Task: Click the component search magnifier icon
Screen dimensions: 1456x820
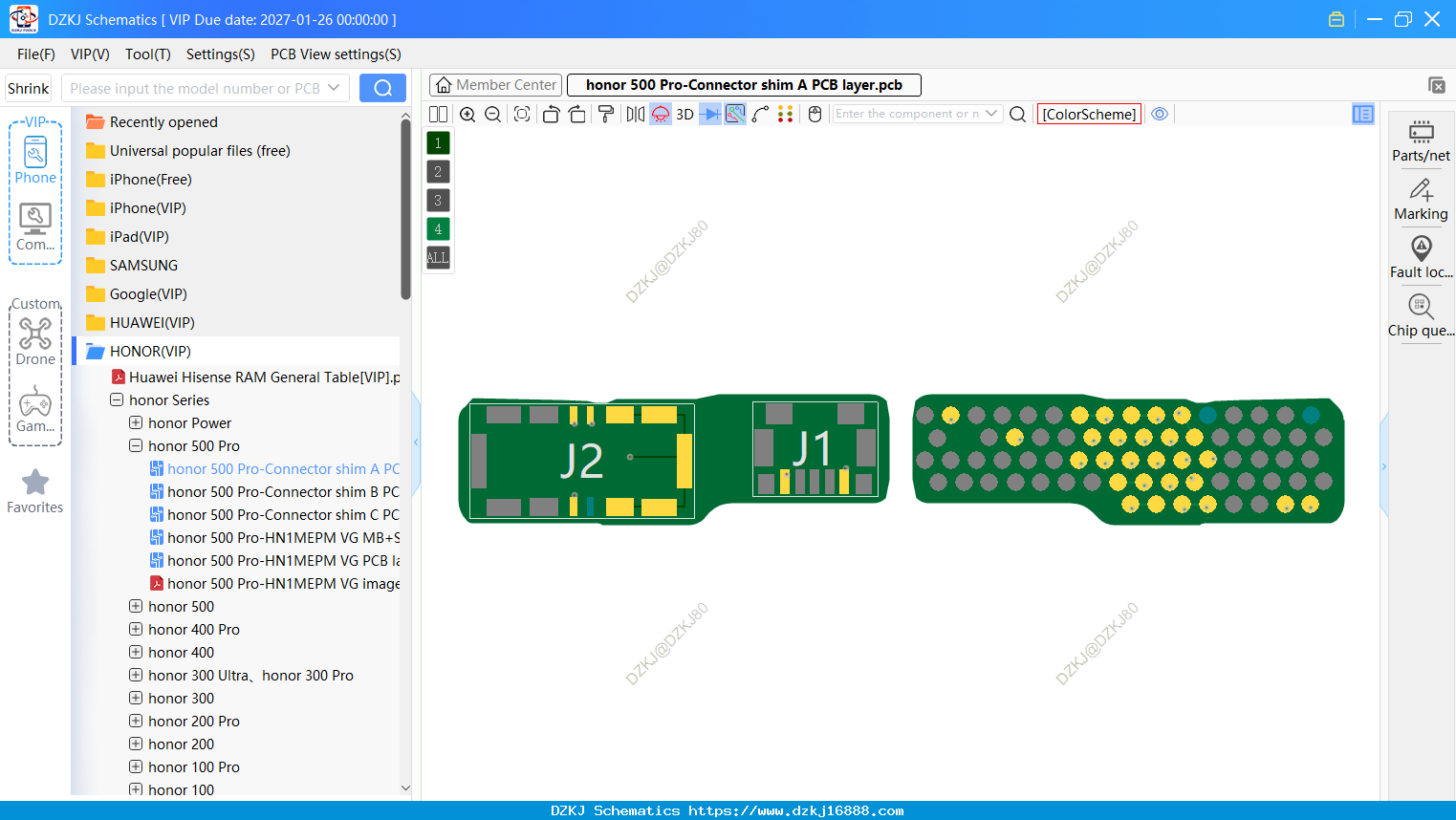Action: [1018, 114]
